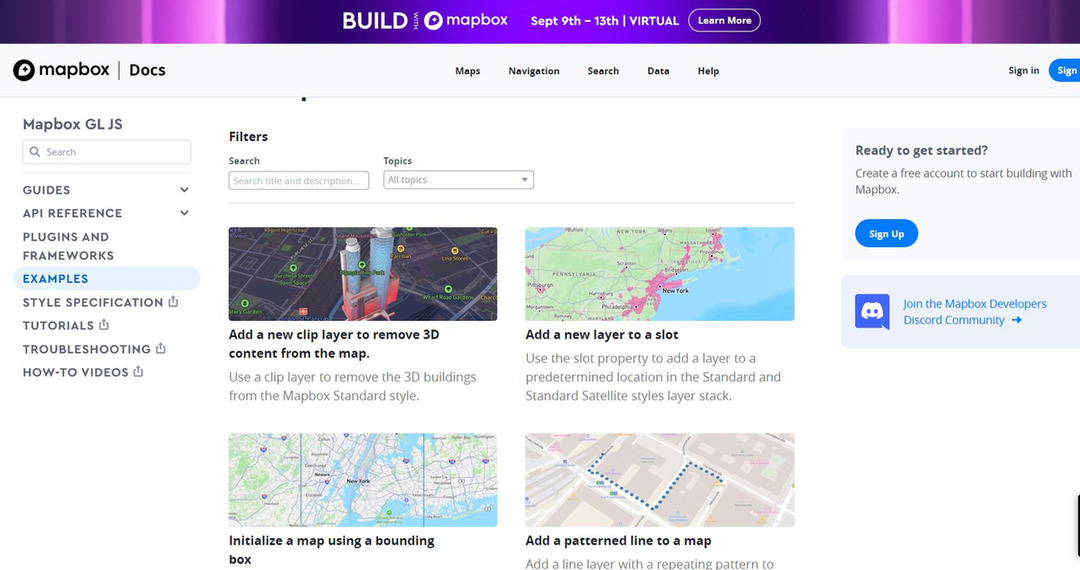Click the partially visible Sign button in header
This screenshot has width=1080, height=570.
[x=1065, y=70]
